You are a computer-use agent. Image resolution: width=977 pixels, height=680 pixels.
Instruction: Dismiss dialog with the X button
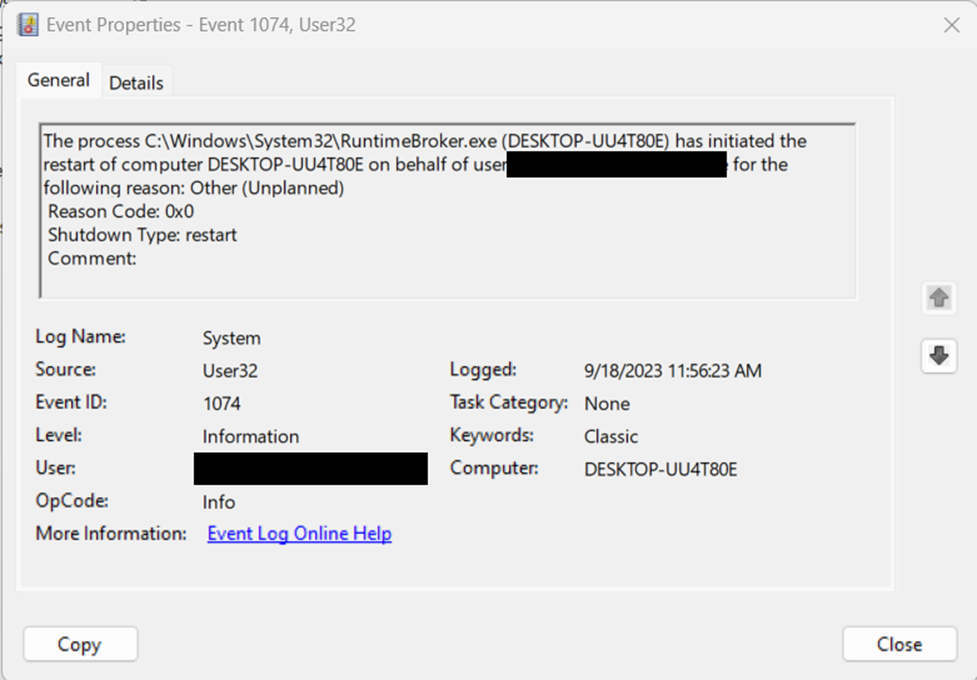951,25
